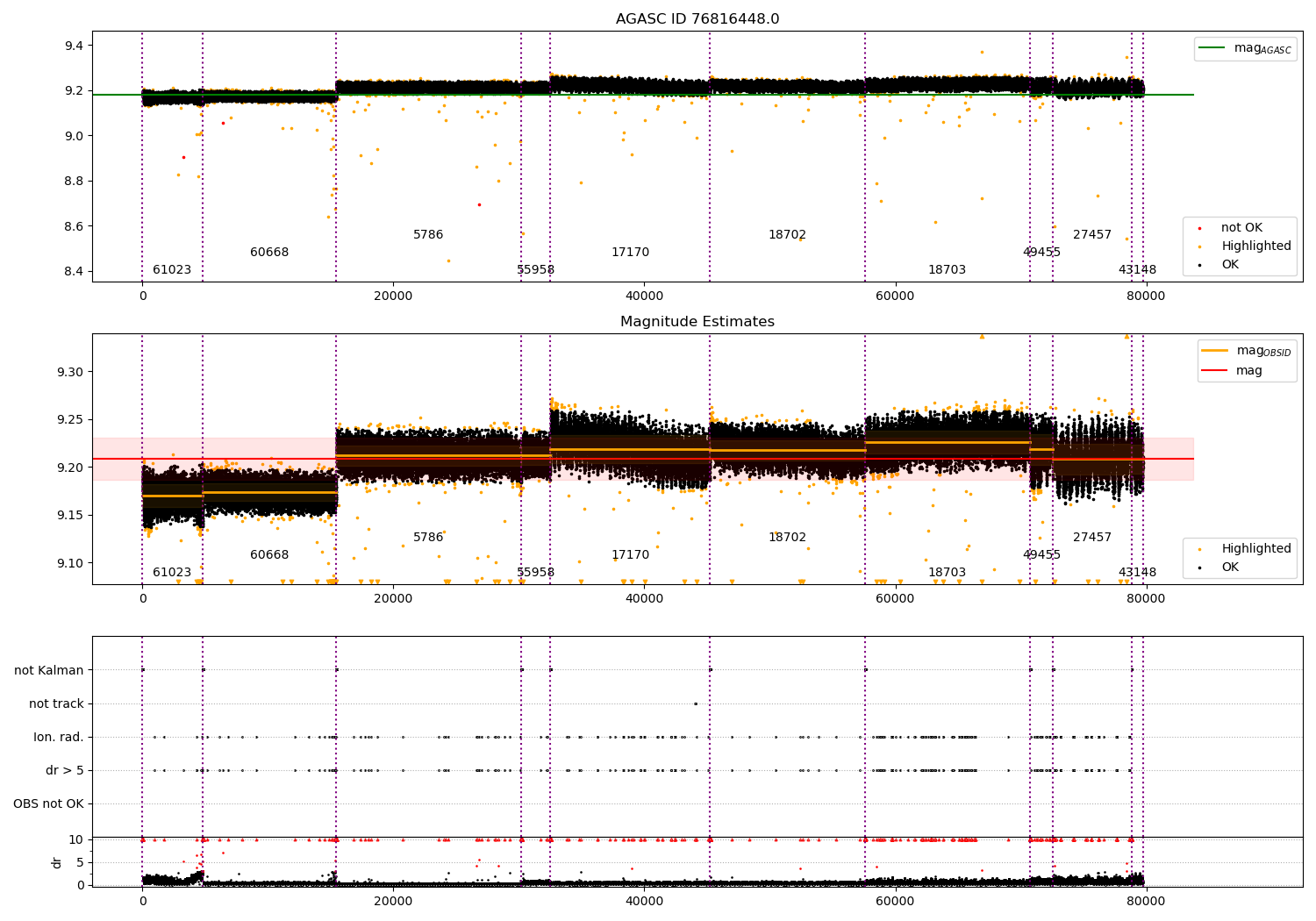Click the 8.8 y-axis tick label

(x=74, y=182)
